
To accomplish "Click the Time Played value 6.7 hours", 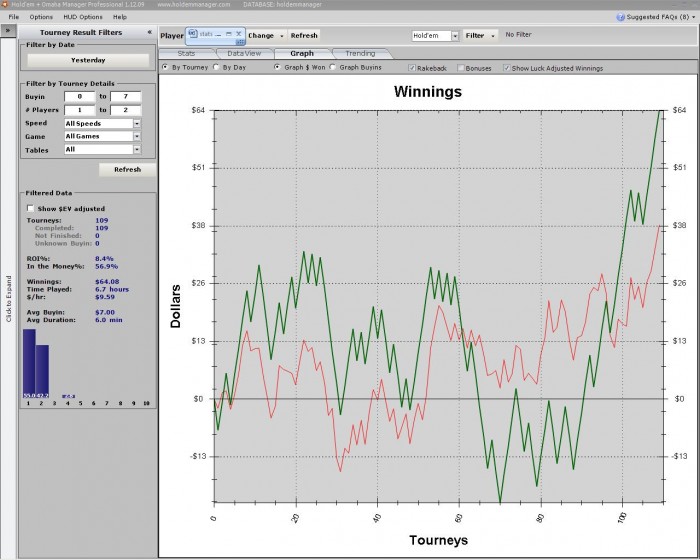I will [112, 289].
